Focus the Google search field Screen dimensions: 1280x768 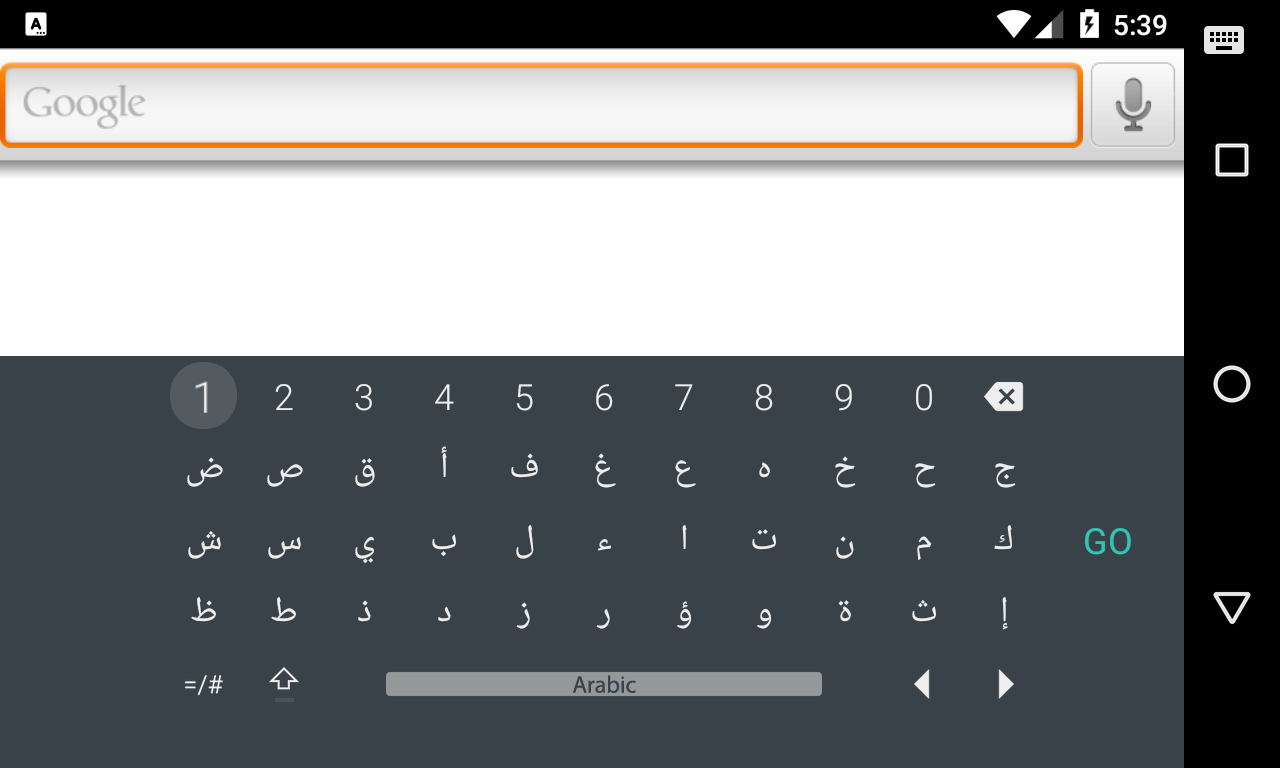pyautogui.click(x=541, y=105)
